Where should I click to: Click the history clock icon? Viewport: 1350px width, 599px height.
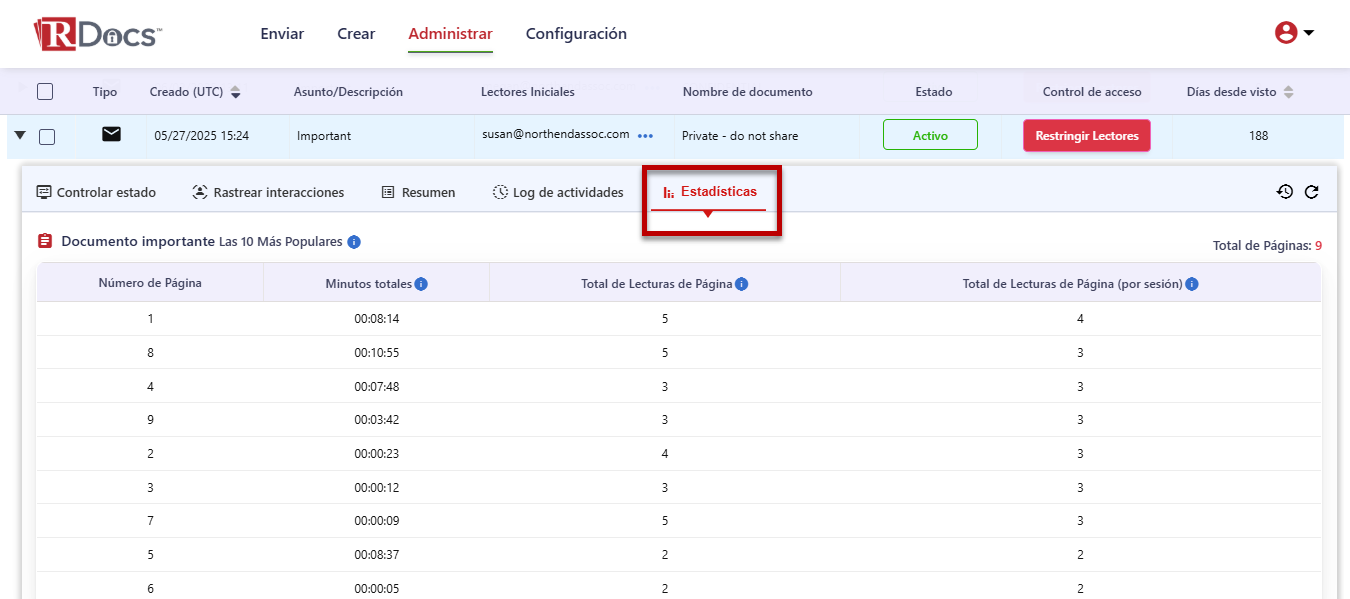(x=1285, y=192)
